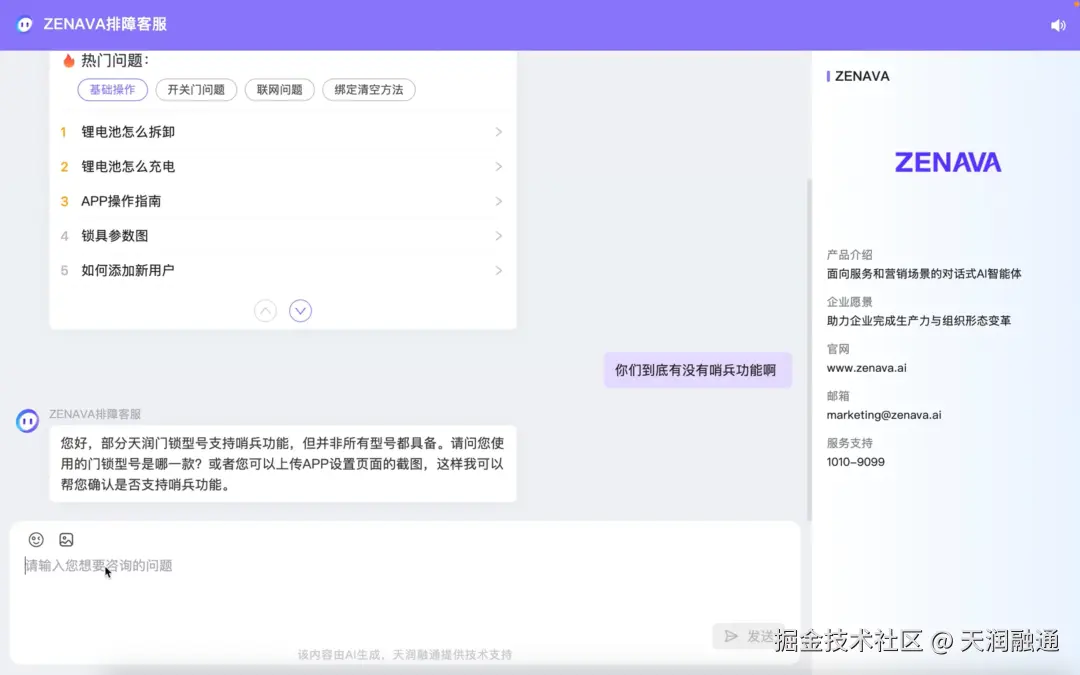Expand chevron for 锁具参数图

click(x=499, y=236)
